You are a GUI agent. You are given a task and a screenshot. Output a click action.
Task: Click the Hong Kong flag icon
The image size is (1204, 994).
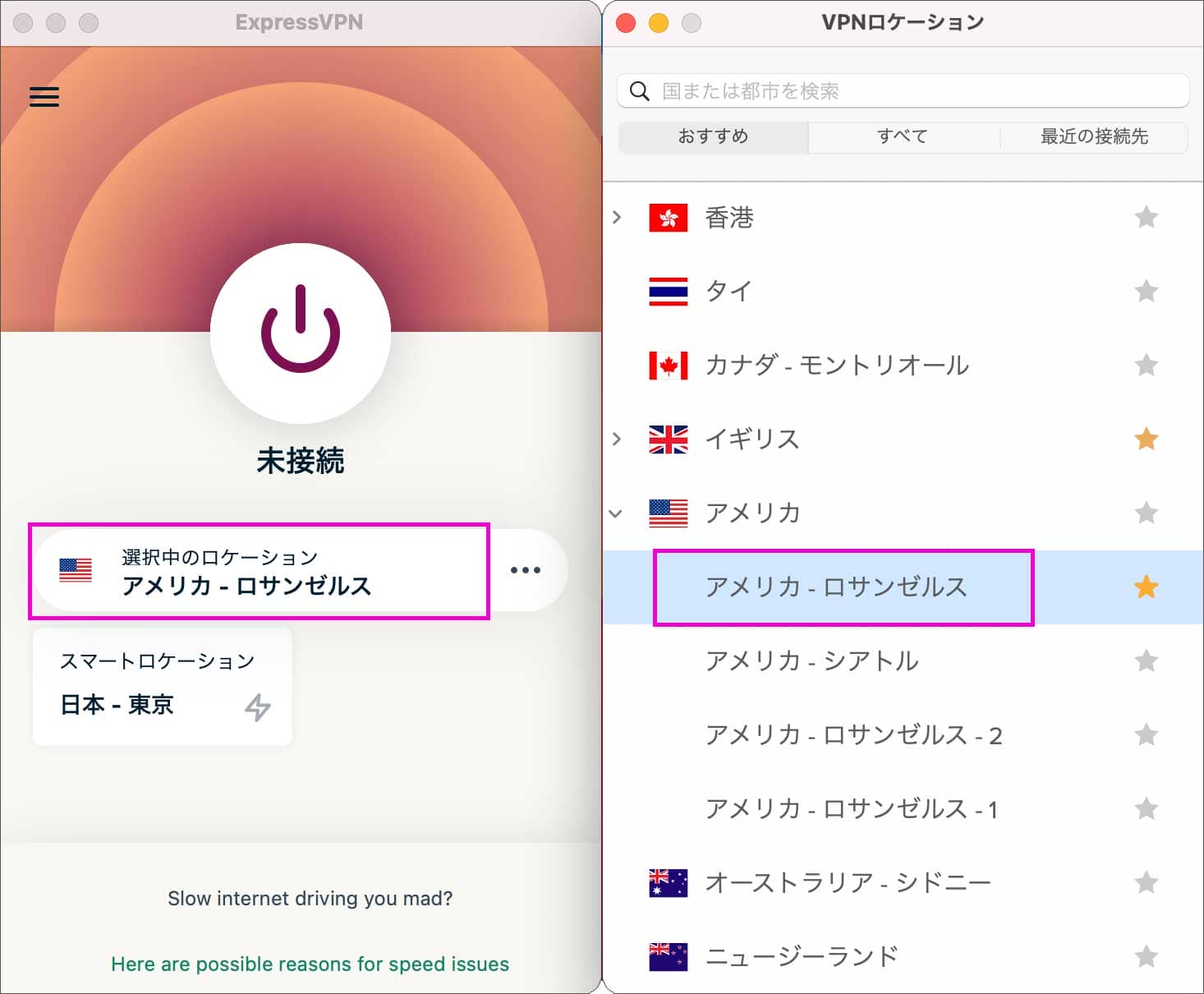669,218
